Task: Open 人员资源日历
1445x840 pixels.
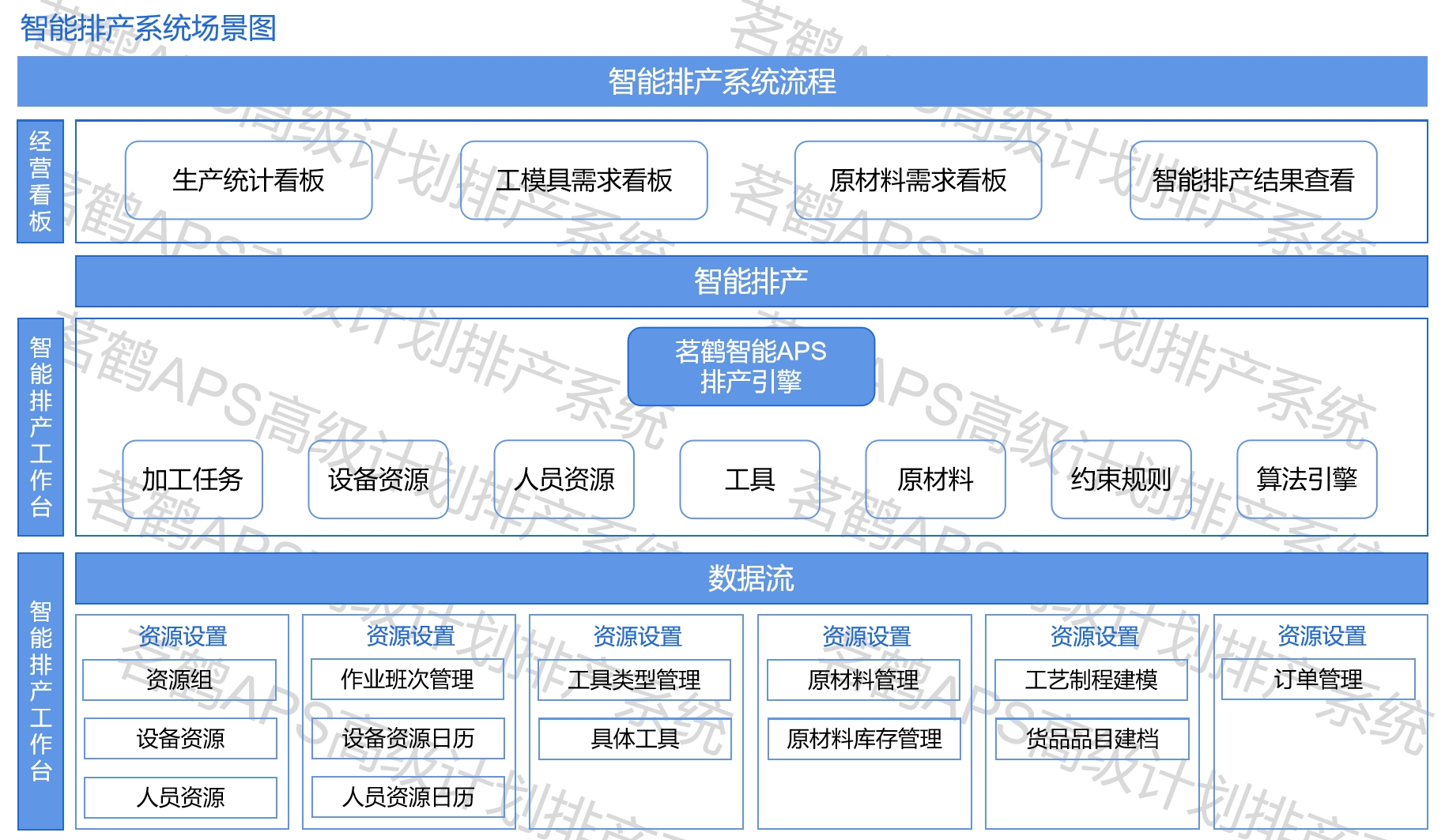Action: (x=408, y=797)
